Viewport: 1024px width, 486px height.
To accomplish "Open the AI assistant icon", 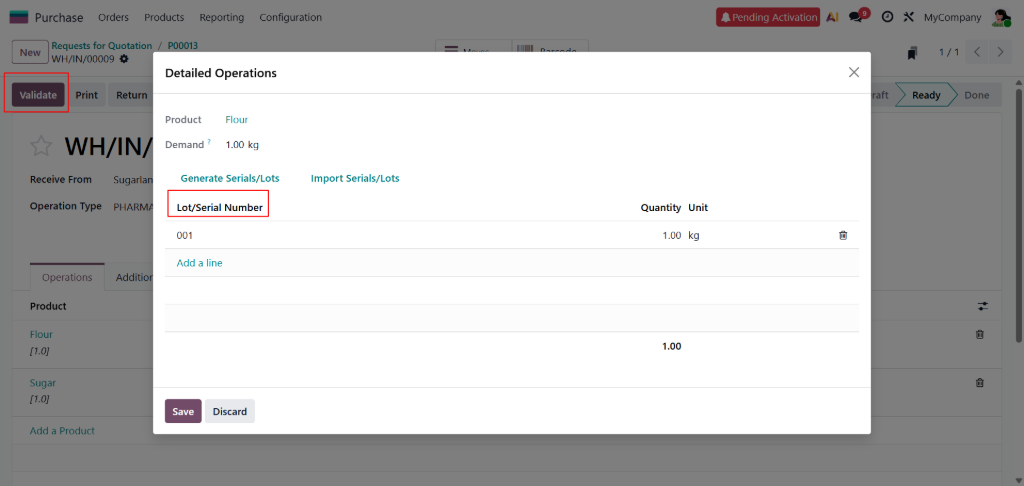I will click(832, 17).
